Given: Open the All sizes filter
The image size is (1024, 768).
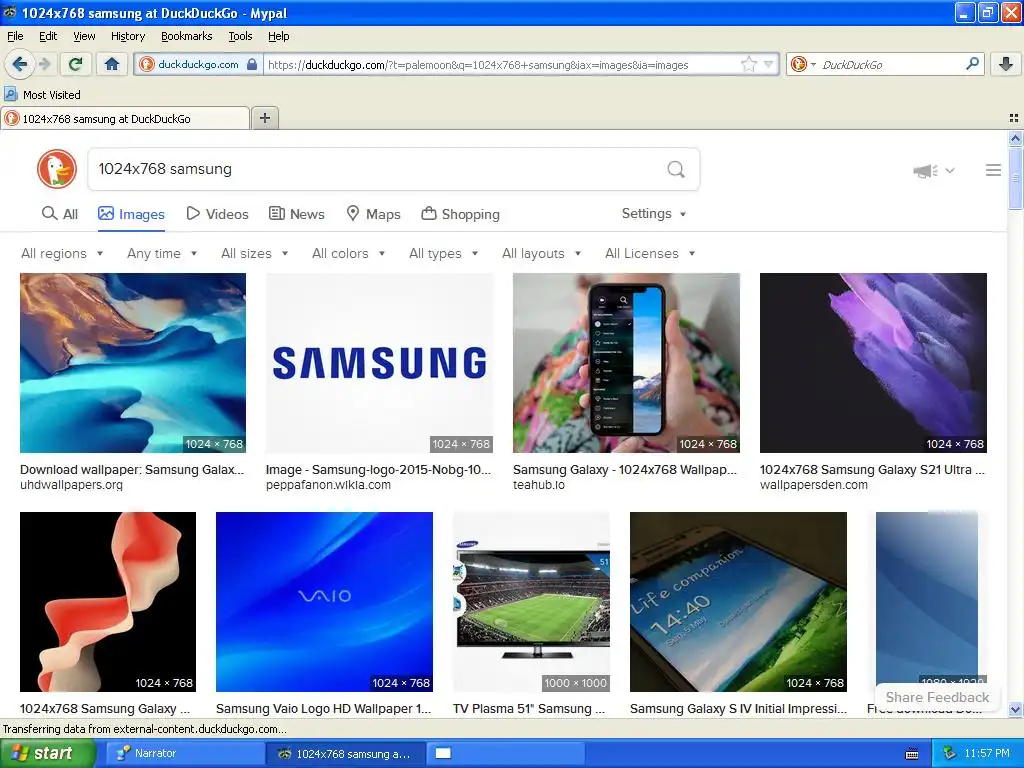Looking at the screenshot, I should (x=255, y=253).
